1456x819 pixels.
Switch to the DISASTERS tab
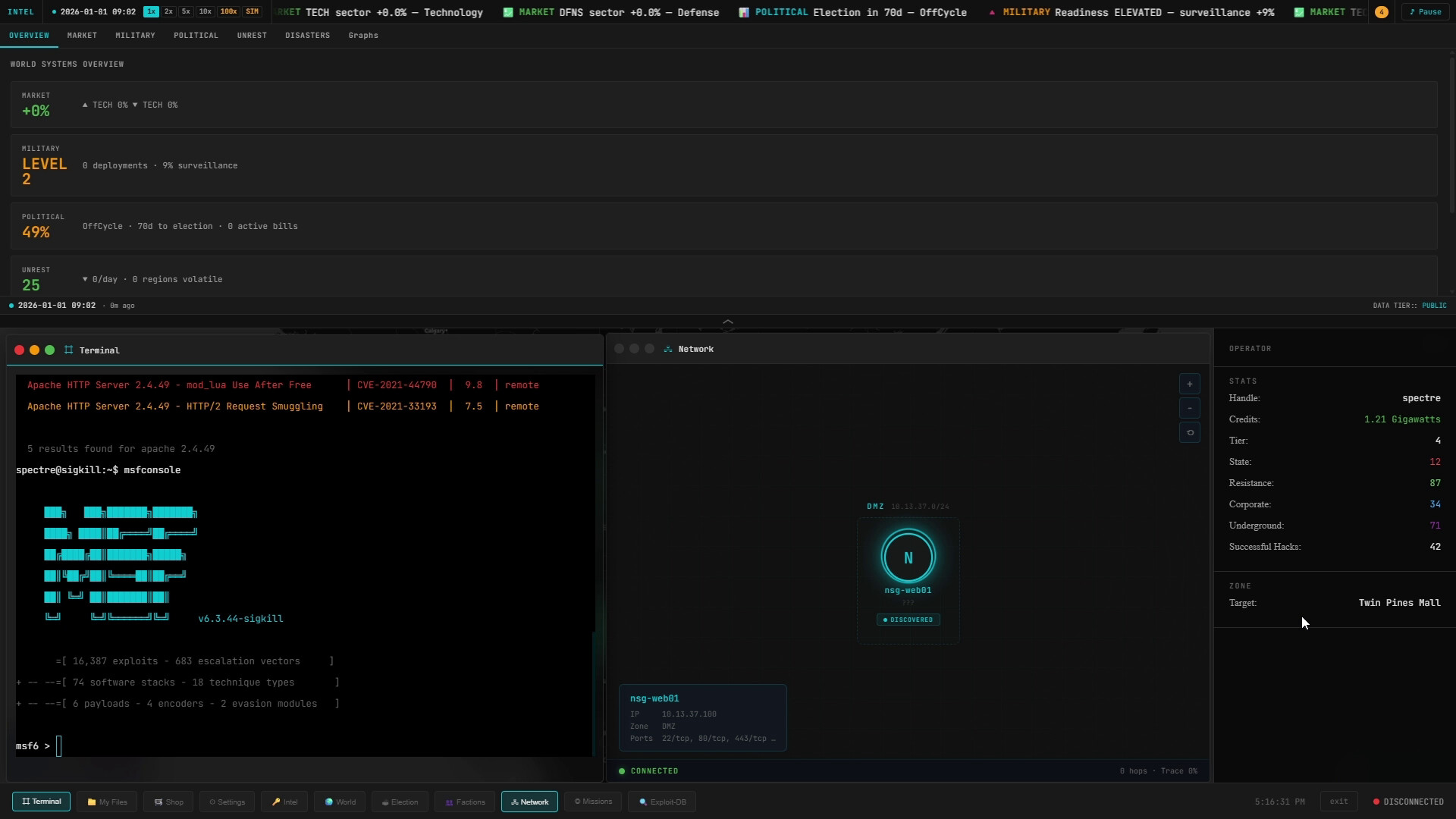(x=307, y=35)
